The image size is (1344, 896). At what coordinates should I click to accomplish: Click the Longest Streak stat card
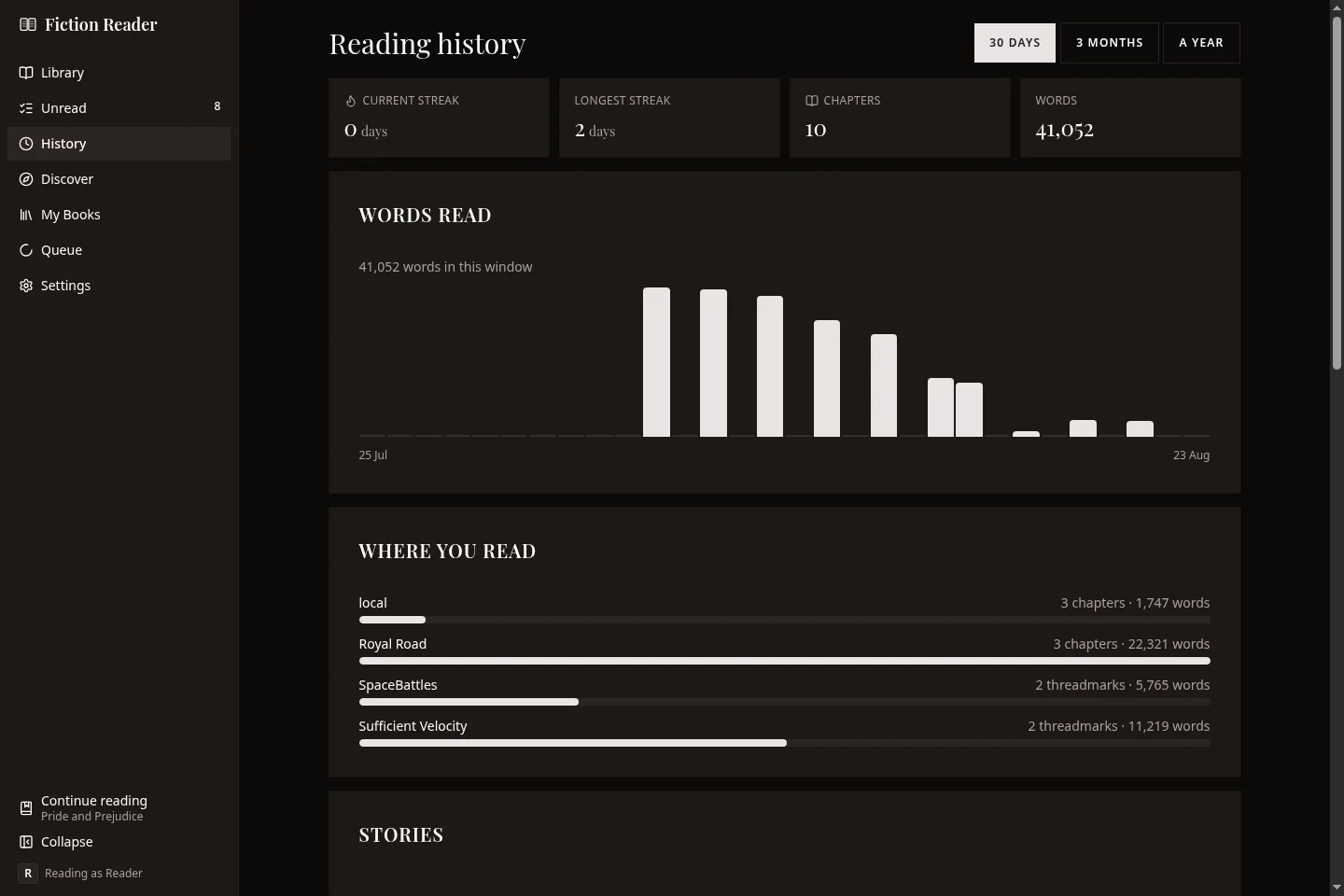[669, 118]
